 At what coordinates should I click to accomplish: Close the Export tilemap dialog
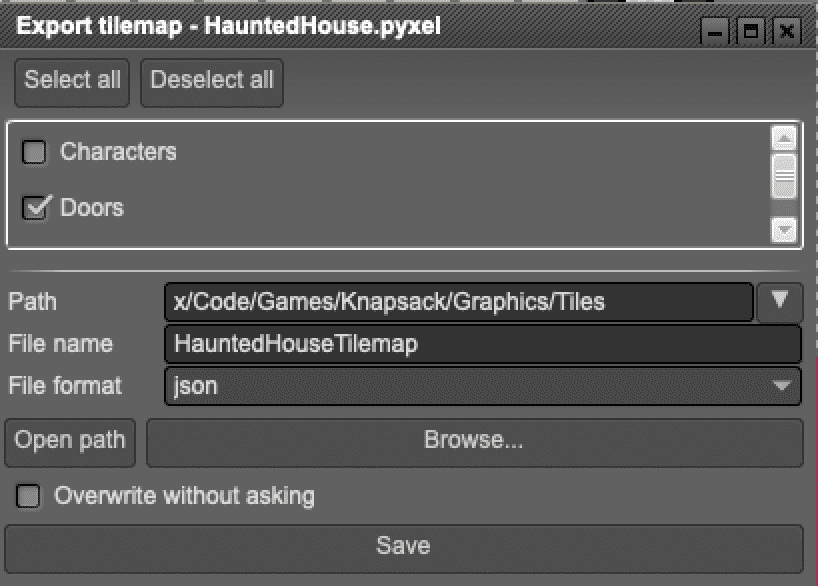click(x=786, y=31)
